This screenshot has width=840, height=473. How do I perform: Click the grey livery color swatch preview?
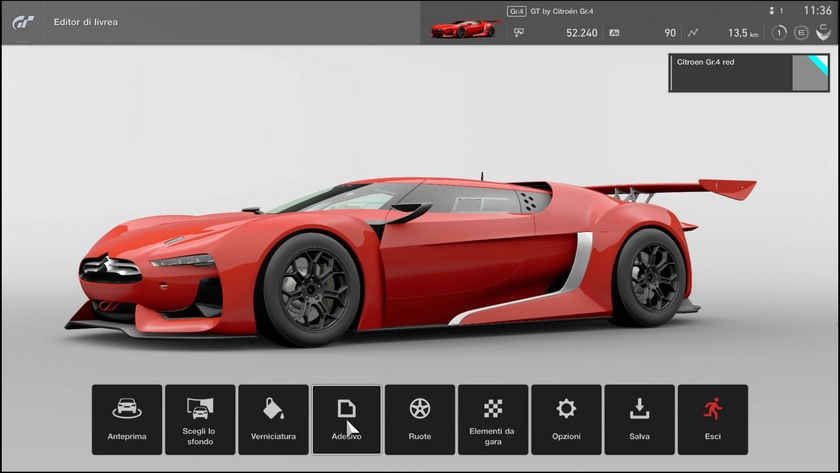tap(810, 72)
